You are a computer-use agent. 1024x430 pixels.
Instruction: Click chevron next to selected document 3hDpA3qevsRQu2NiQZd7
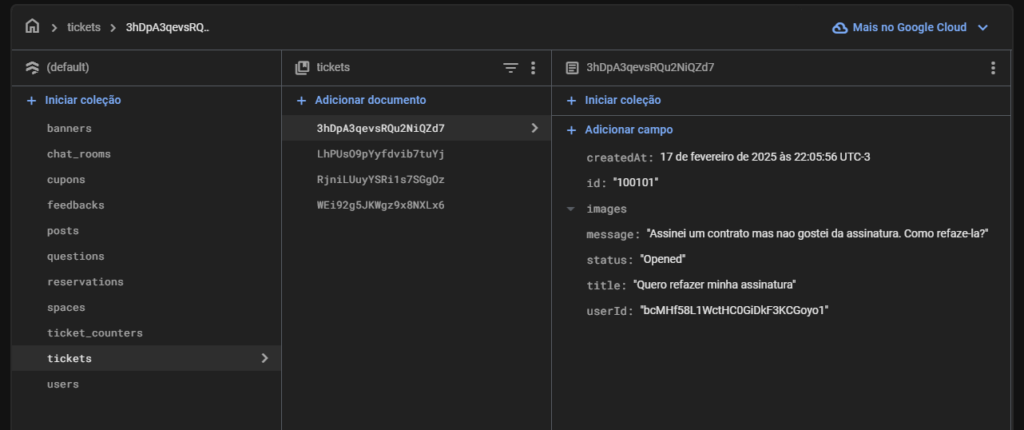tap(534, 128)
